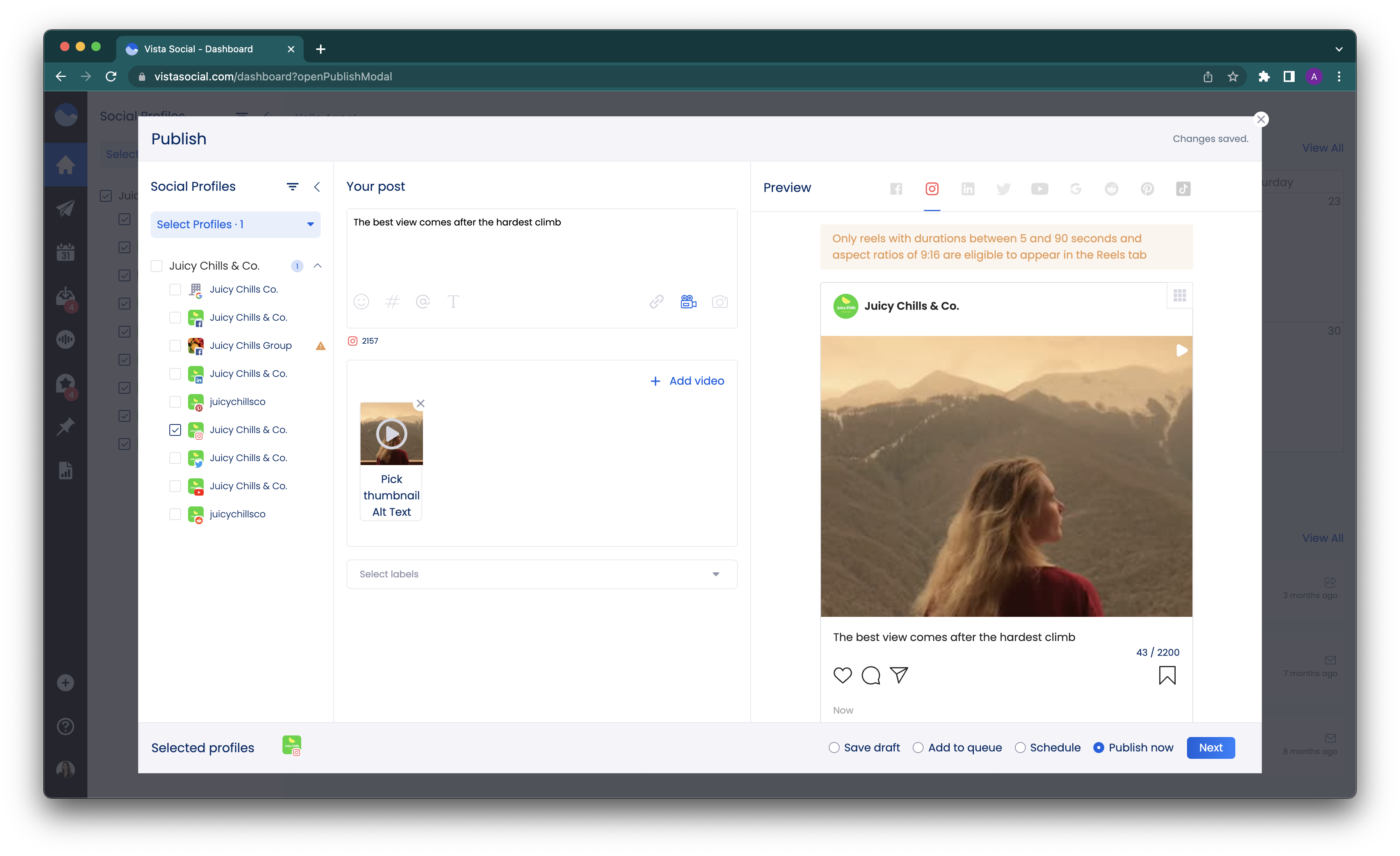Click the photo camera icon
Image resolution: width=1400 pixels, height=856 pixels.
720,302
